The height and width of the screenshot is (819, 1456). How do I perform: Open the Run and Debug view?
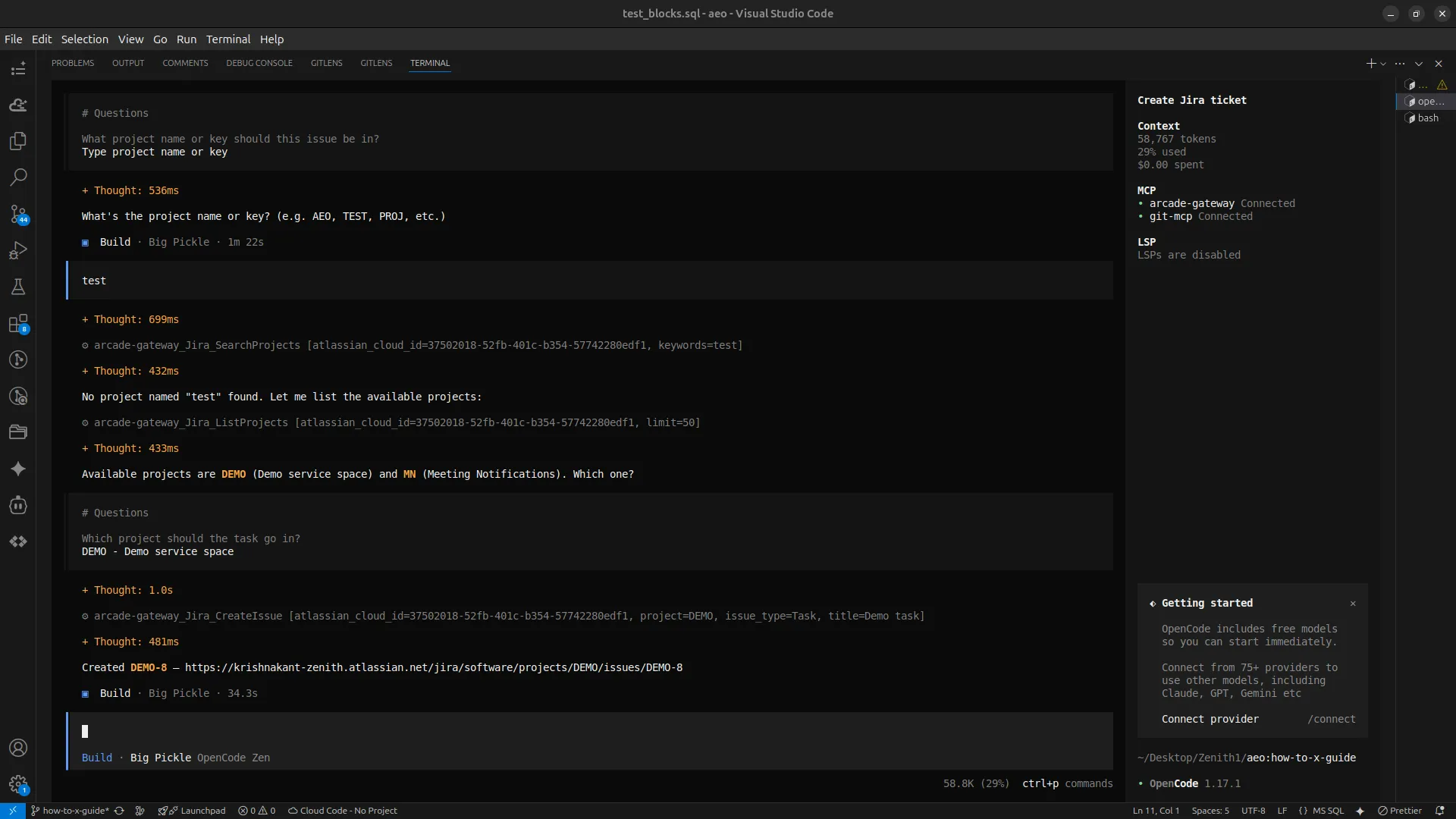pos(18,250)
